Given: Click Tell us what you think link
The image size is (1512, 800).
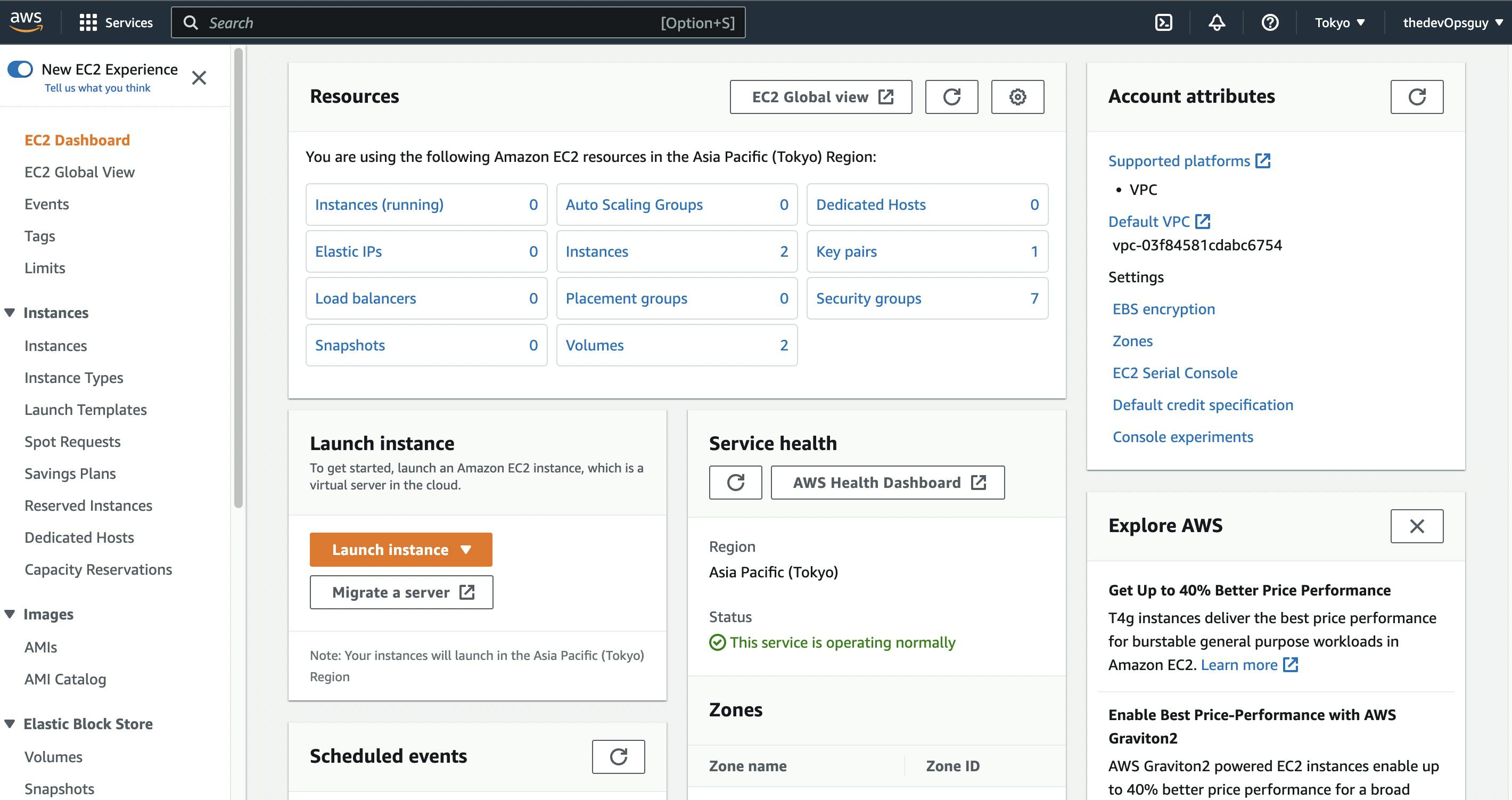Looking at the screenshot, I should coord(97,87).
